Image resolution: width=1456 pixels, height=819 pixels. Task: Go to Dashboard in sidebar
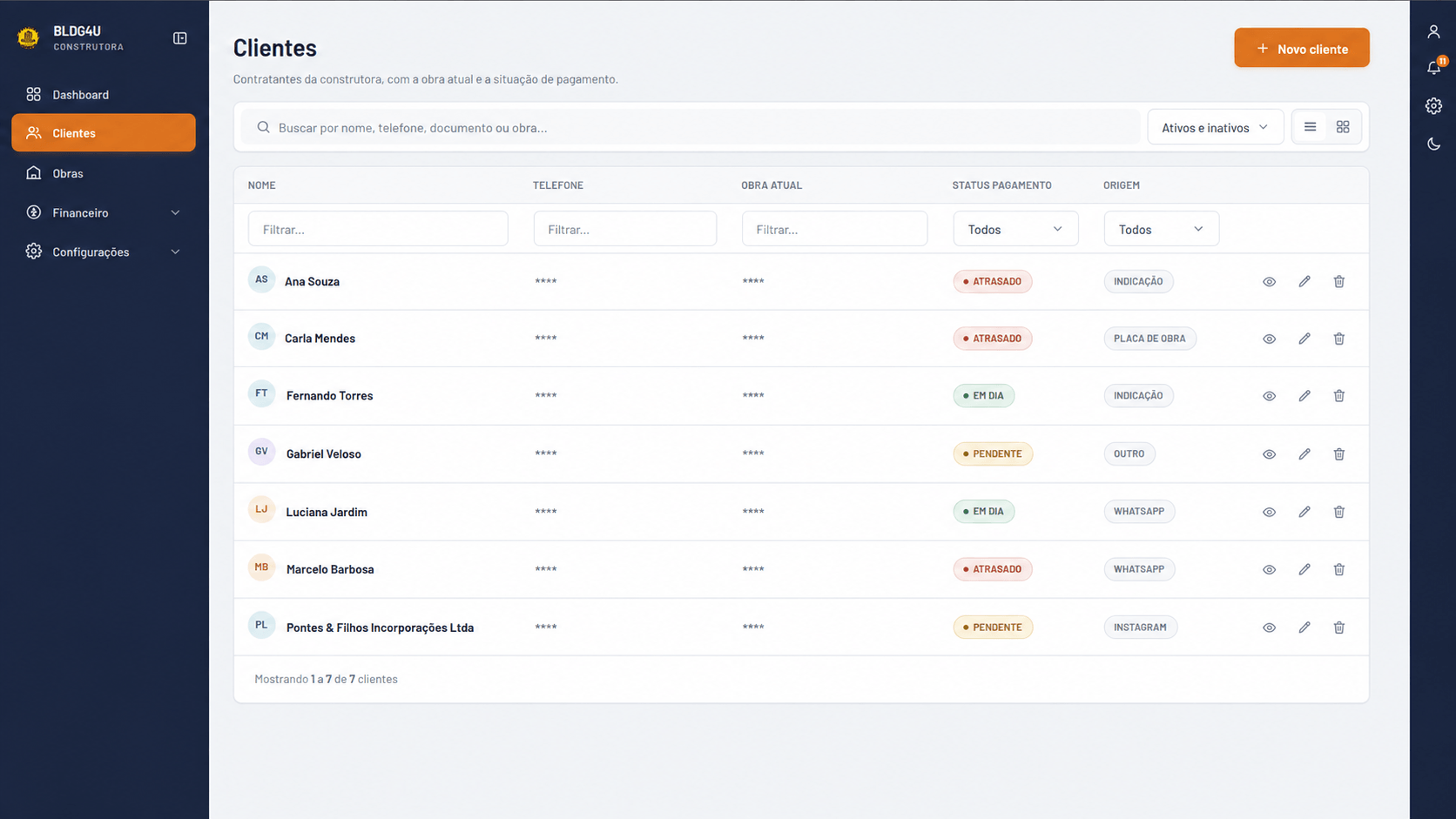pos(104,94)
